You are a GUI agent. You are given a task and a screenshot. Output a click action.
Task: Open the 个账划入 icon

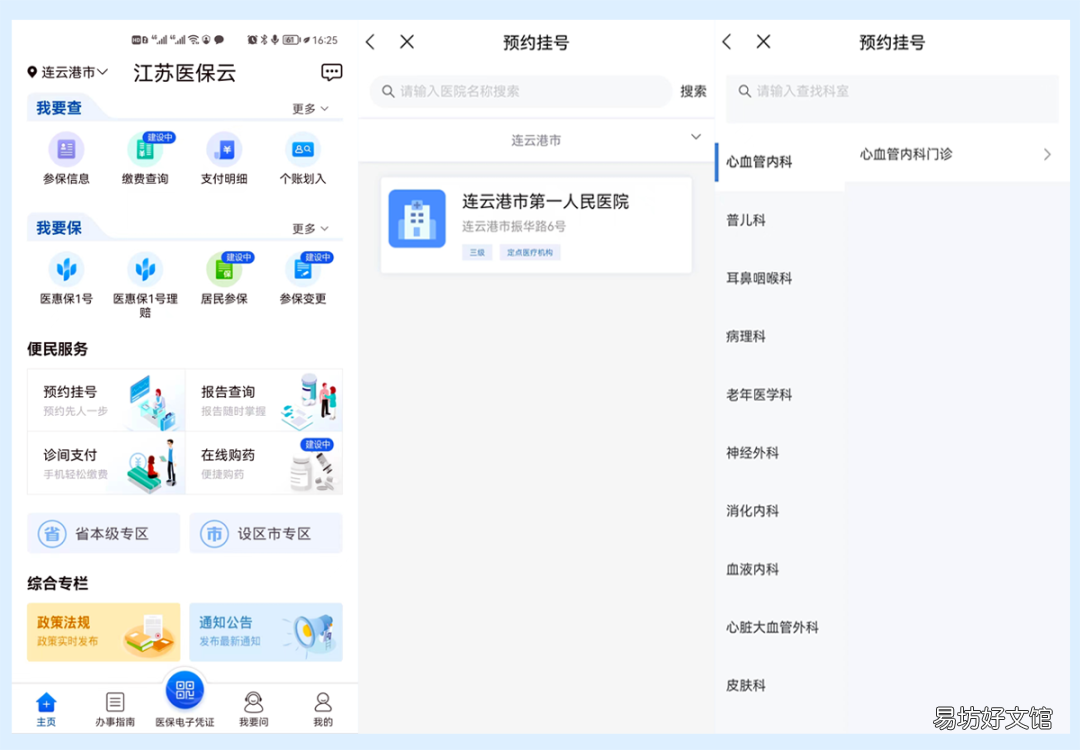pos(302,149)
